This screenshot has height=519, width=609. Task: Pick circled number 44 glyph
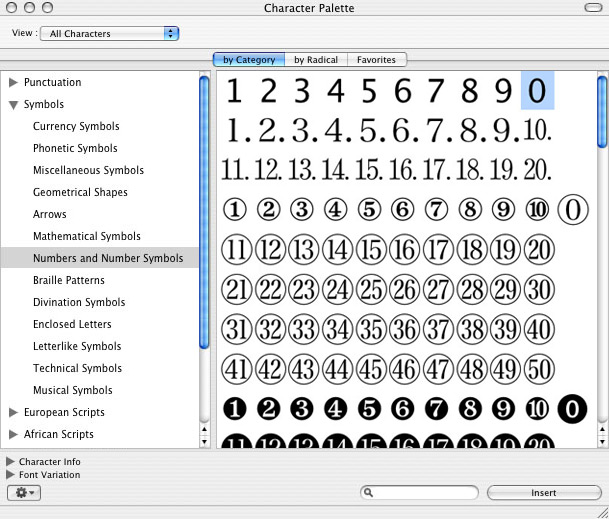pos(338,369)
